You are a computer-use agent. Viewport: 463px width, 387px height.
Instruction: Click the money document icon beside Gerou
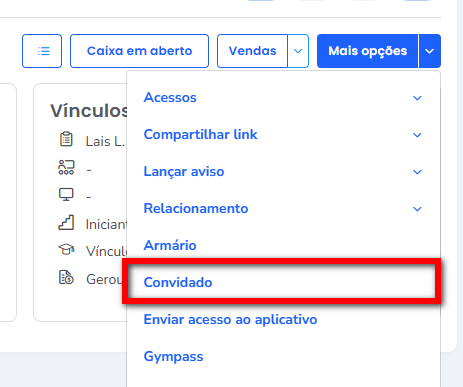66,277
